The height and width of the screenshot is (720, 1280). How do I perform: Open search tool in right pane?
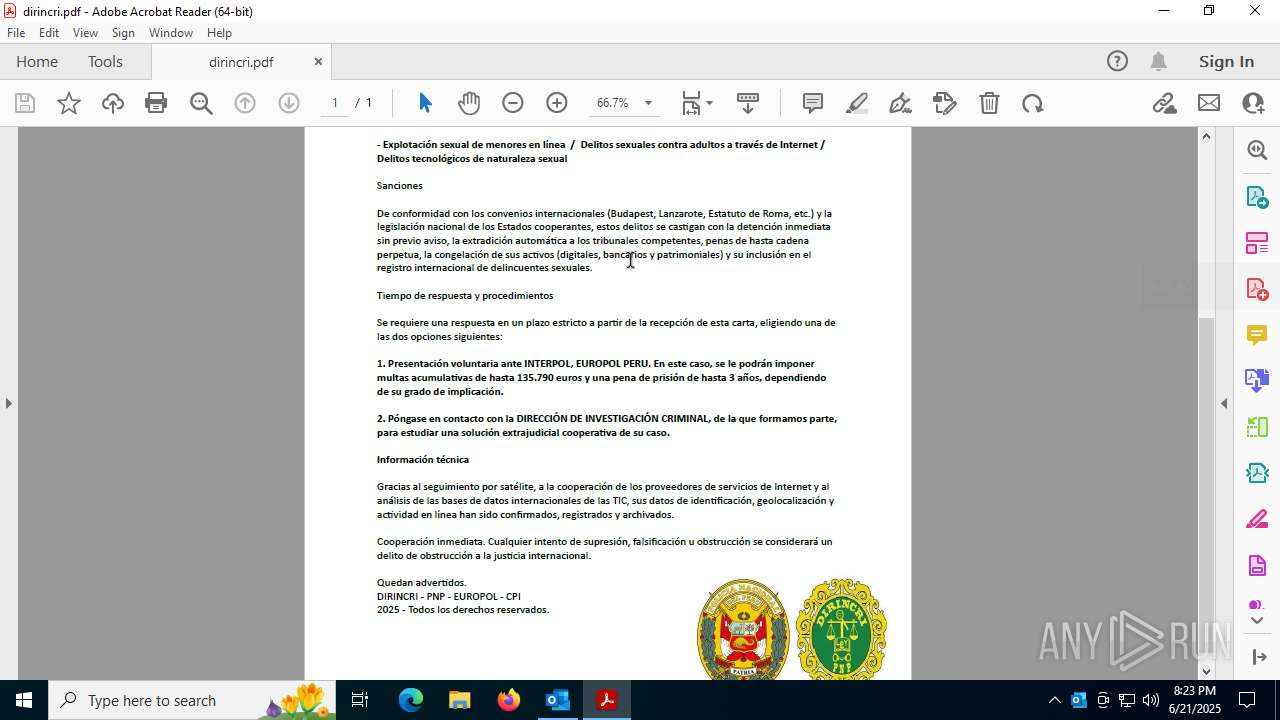(1257, 150)
